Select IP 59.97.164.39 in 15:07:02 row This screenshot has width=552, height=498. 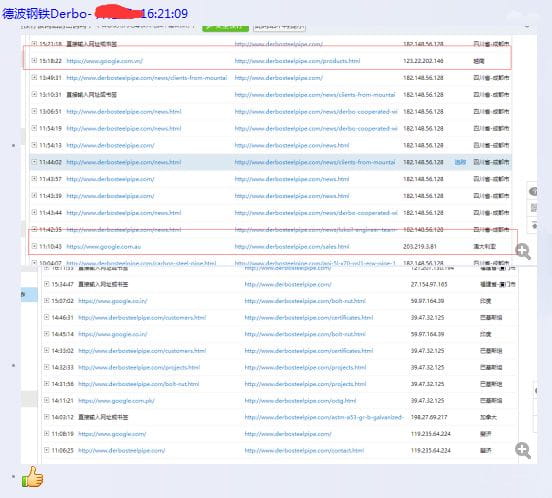coord(427,301)
